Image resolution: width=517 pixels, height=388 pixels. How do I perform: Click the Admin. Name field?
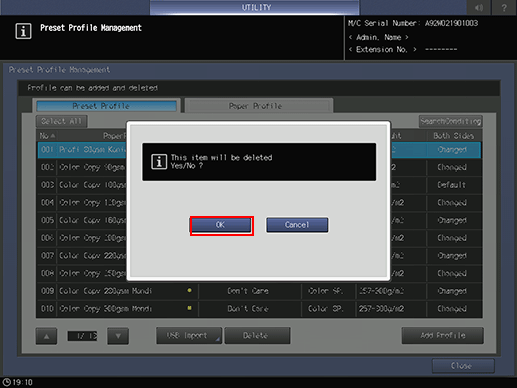click(378, 37)
